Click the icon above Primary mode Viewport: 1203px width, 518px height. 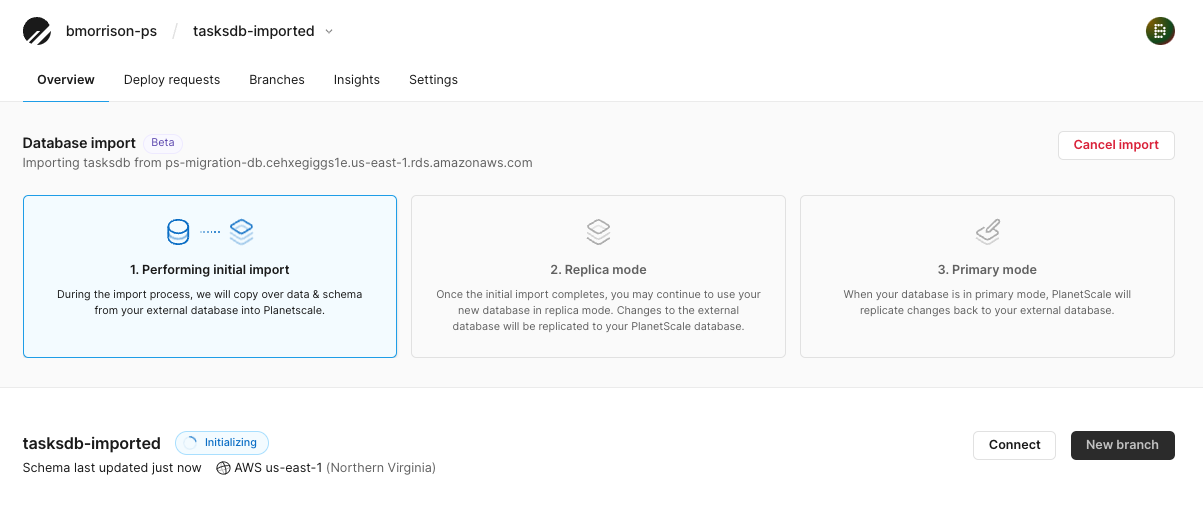pyautogui.click(x=987, y=232)
